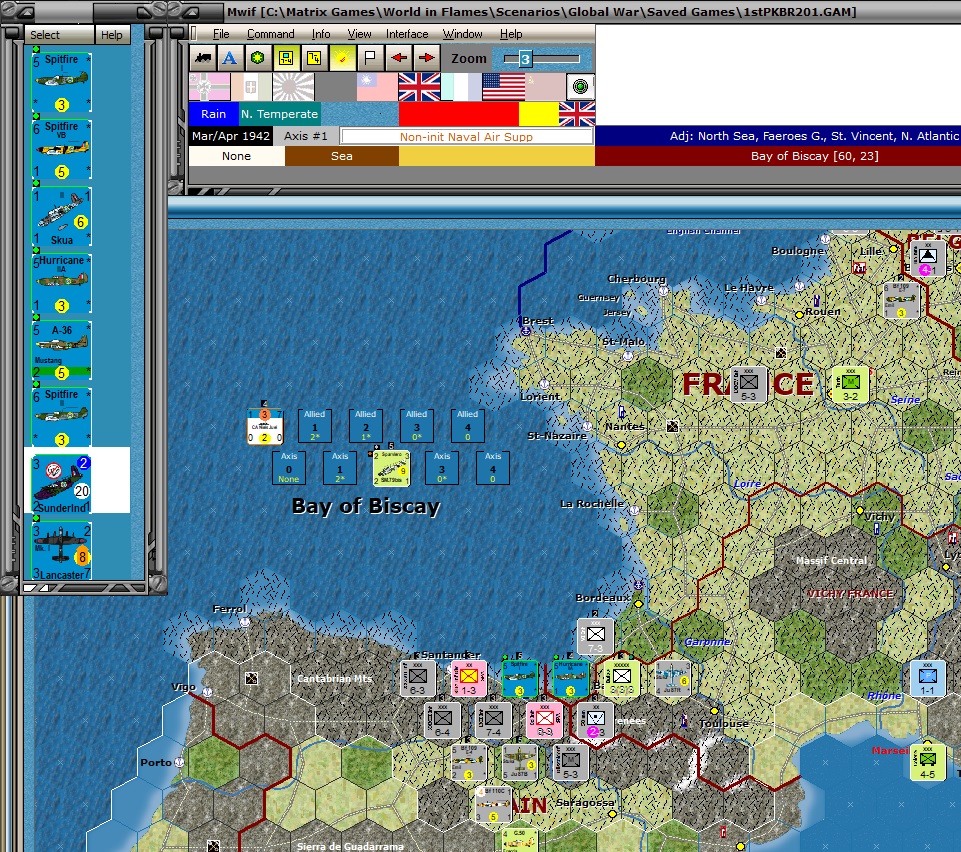Open the Help menu in main menu bar
This screenshot has height=852, width=961.
coord(511,34)
